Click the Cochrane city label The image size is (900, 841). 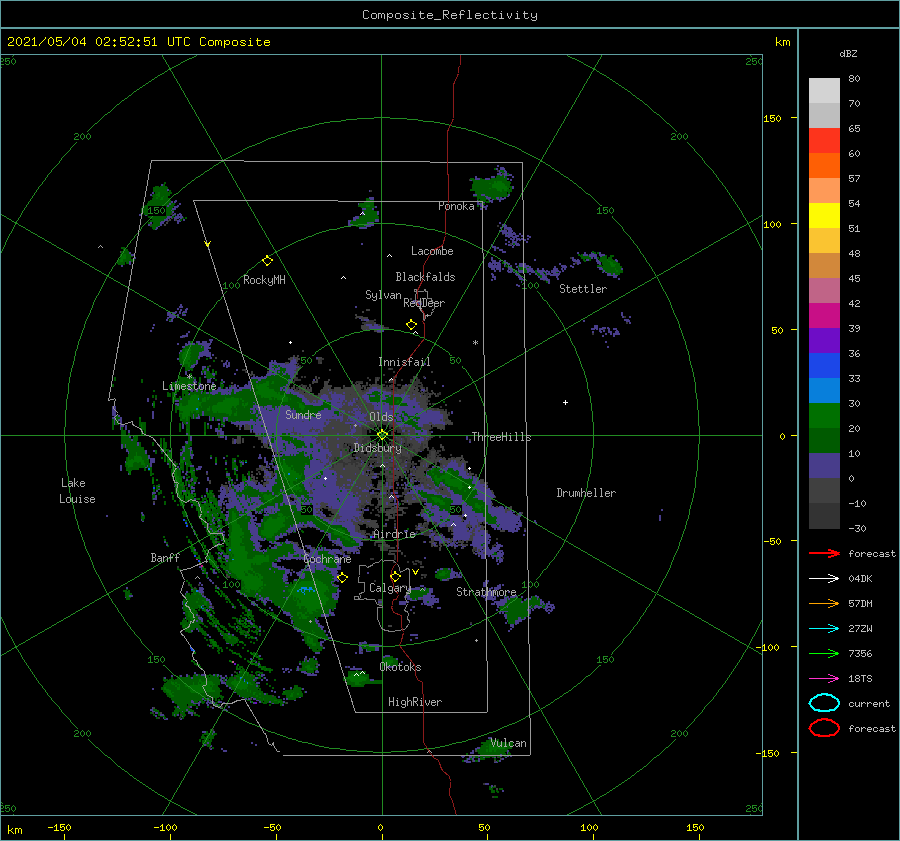pos(327,559)
